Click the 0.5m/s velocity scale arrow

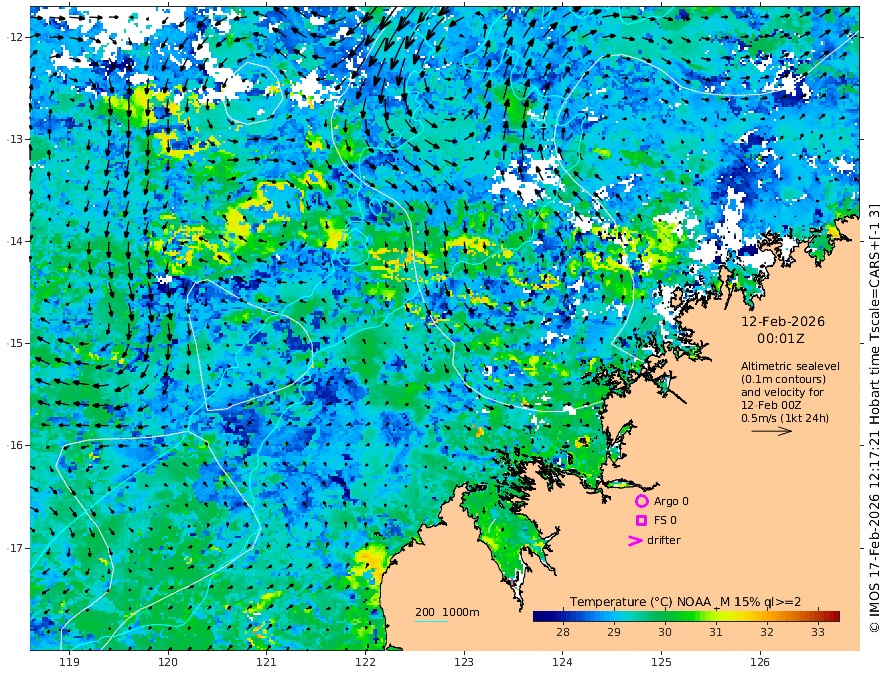[x=772, y=431]
